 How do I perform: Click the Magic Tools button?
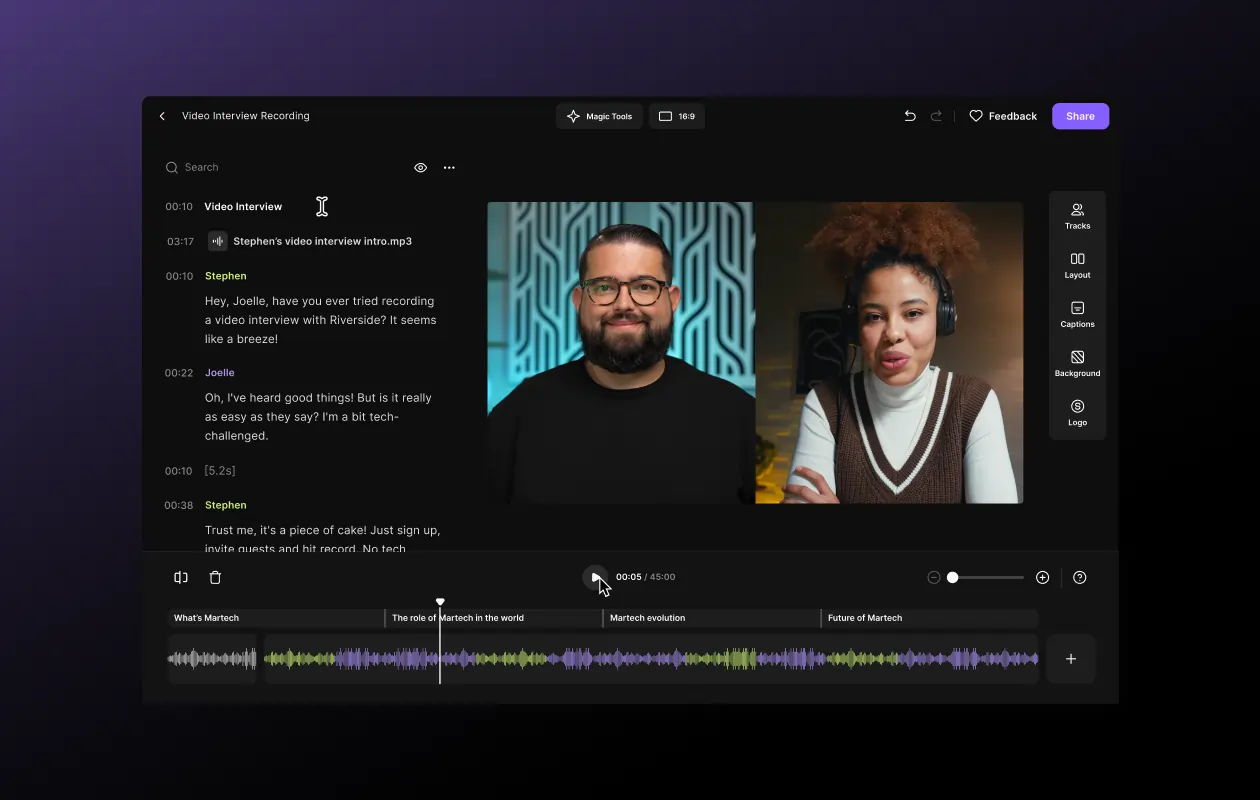(599, 116)
